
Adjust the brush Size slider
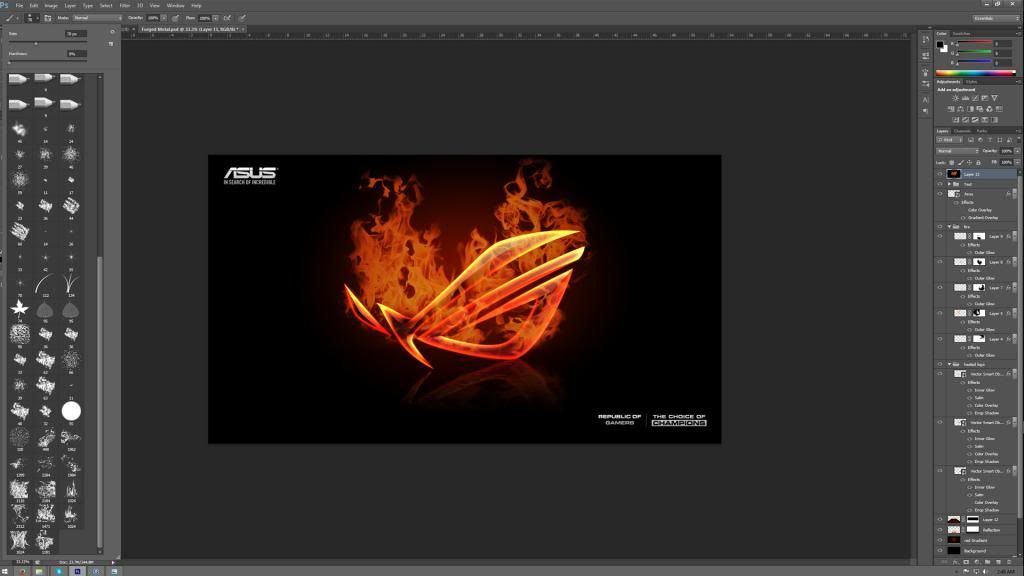pyautogui.click(x=36, y=44)
